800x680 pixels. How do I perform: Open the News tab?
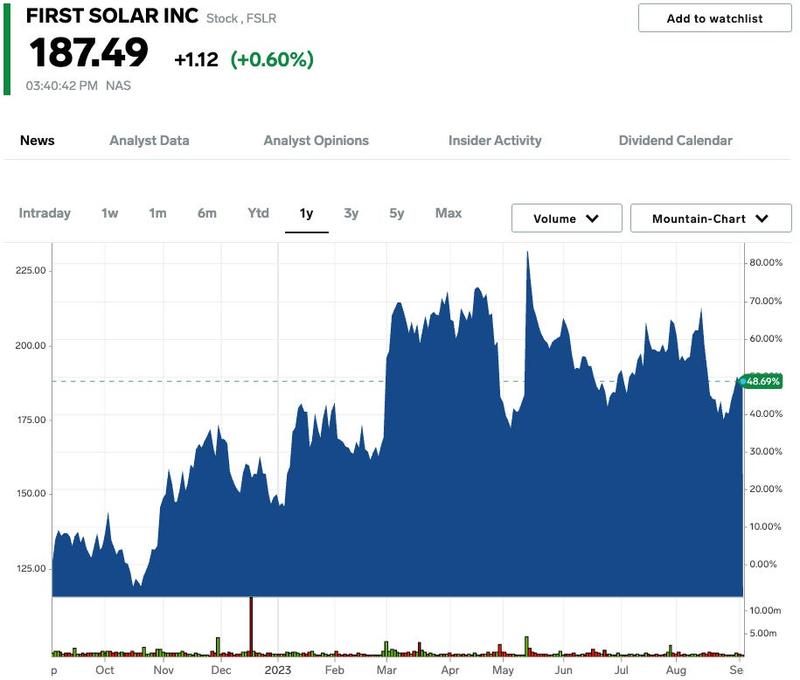(x=37, y=140)
